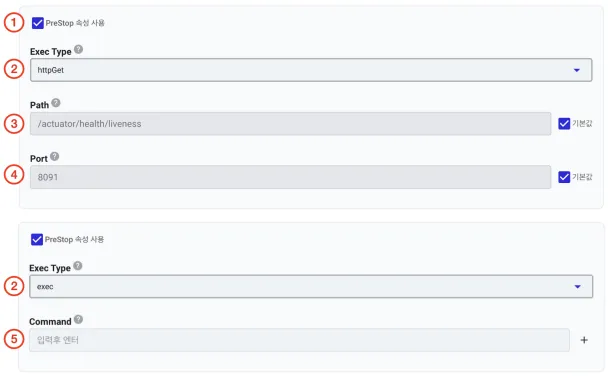Uncheck the second PreStop 속성 사용 checkbox
608x377 pixels.
click(37, 239)
